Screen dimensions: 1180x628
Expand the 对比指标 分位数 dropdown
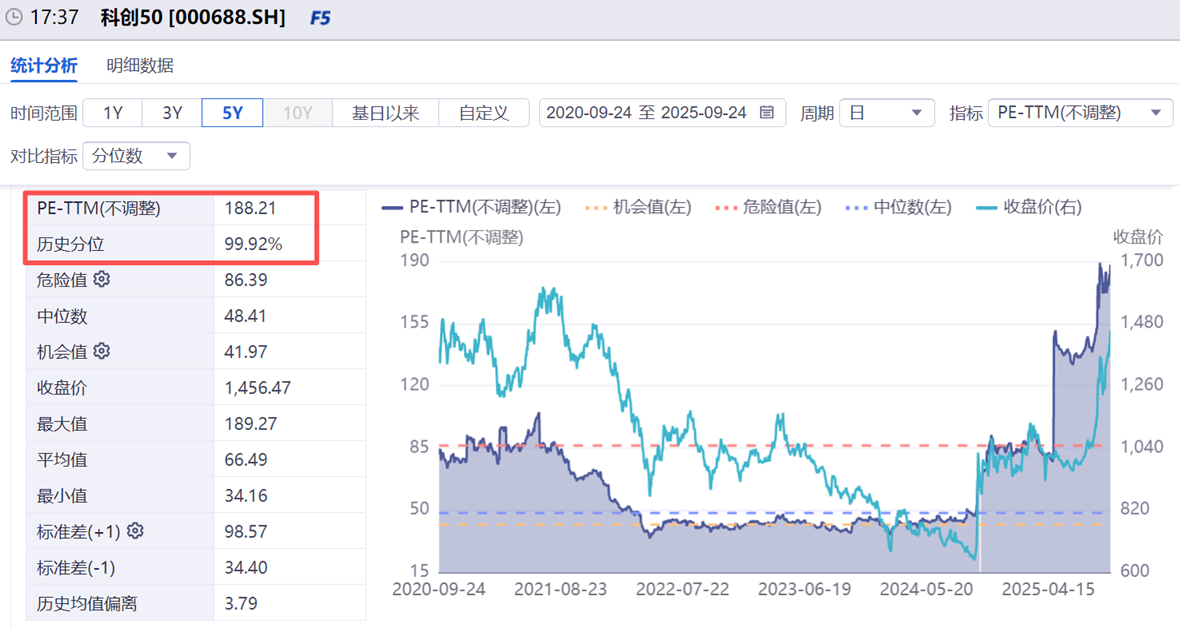coord(136,156)
